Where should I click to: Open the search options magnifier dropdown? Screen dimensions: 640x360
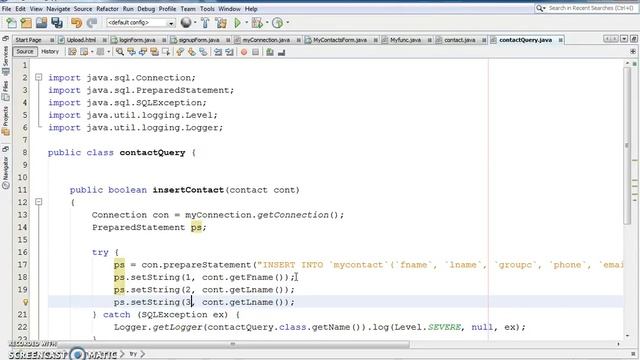(541, 8)
